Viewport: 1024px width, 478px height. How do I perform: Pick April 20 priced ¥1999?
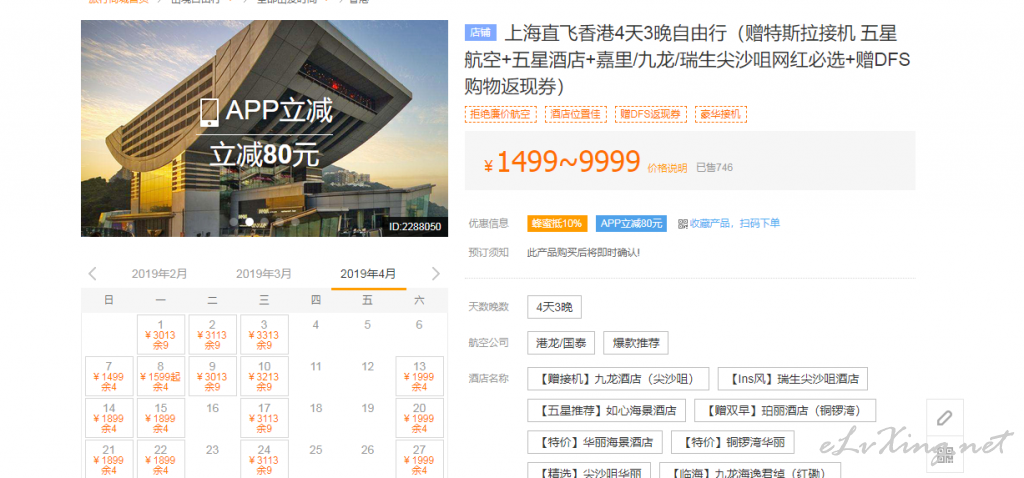(x=419, y=418)
